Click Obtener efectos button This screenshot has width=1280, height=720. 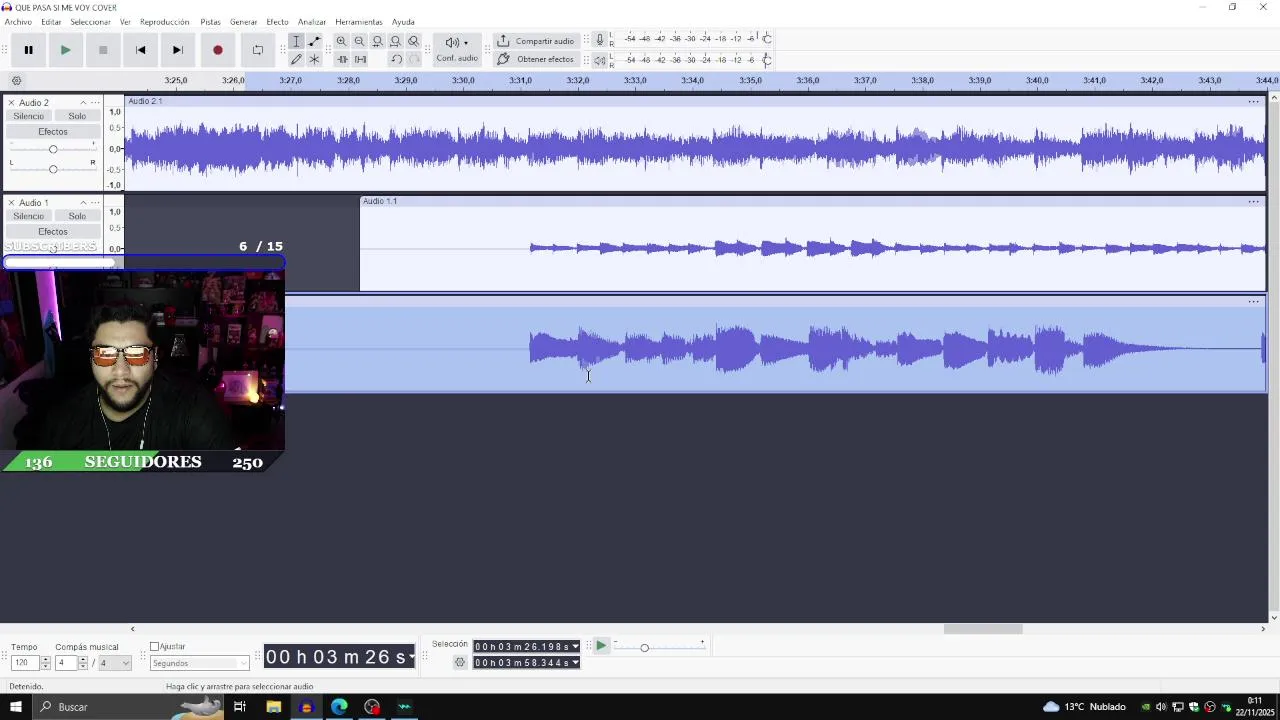coord(536,59)
